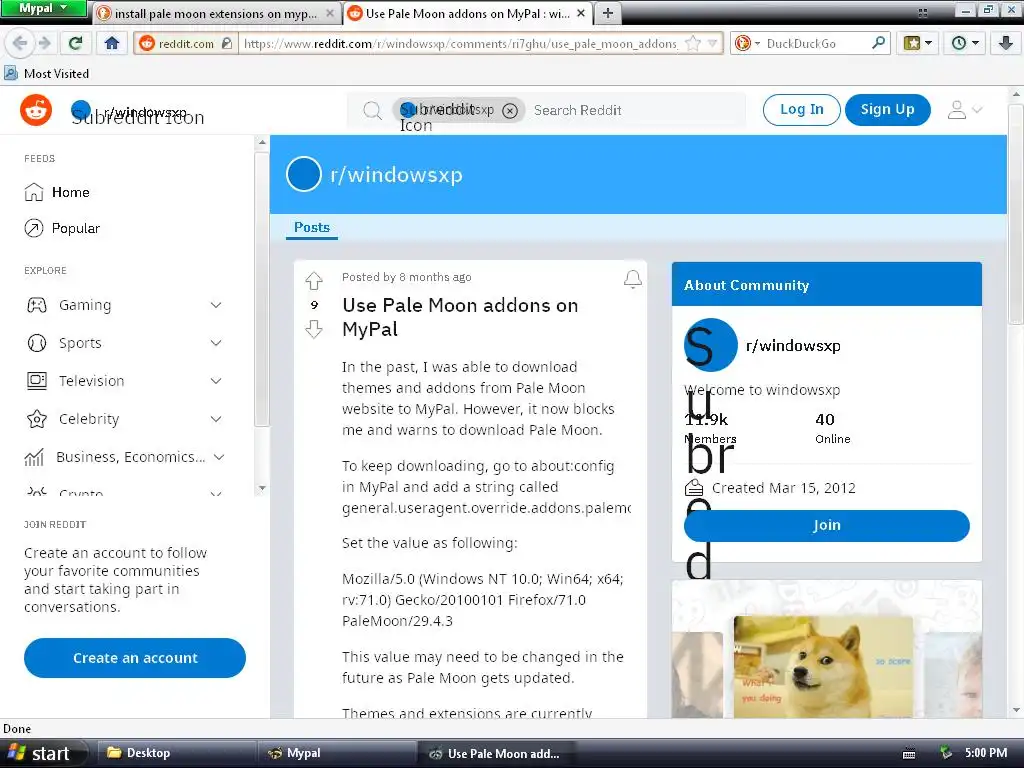Open the bookmarks menu button
This screenshot has height=768, width=1024.
coord(917,44)
